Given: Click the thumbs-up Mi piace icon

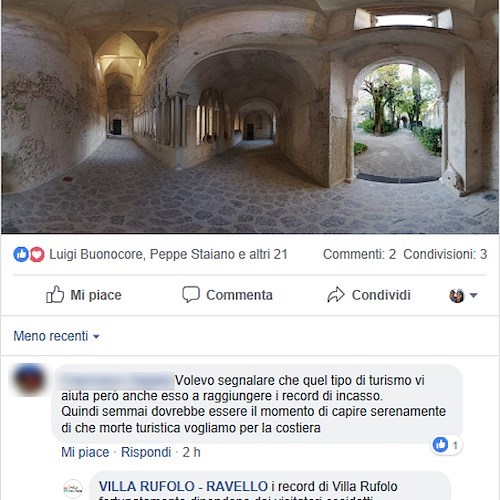Looking at the screenshot, I should pos(55,294).
